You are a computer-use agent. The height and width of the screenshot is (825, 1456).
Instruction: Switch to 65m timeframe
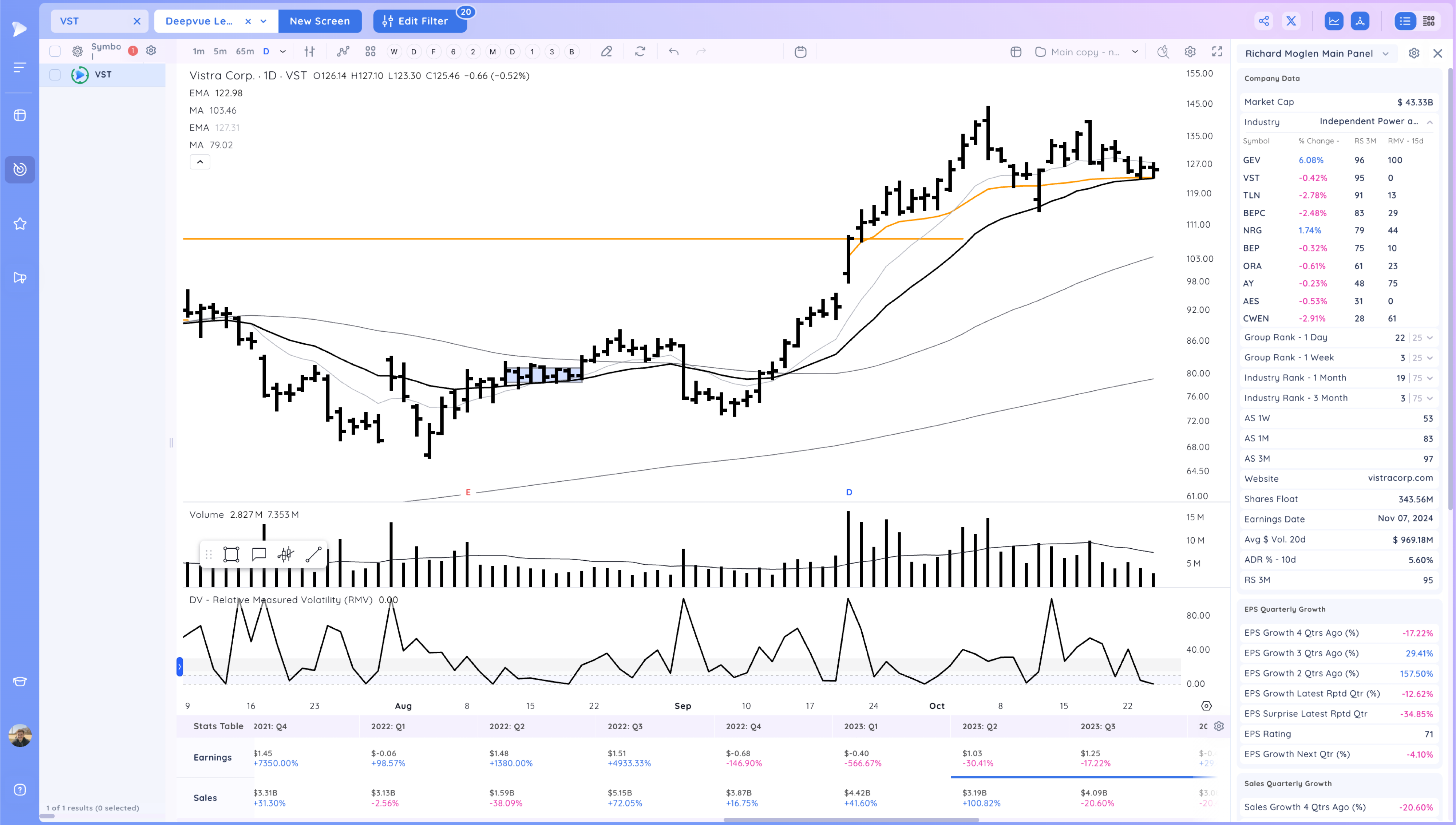point(245,52)
